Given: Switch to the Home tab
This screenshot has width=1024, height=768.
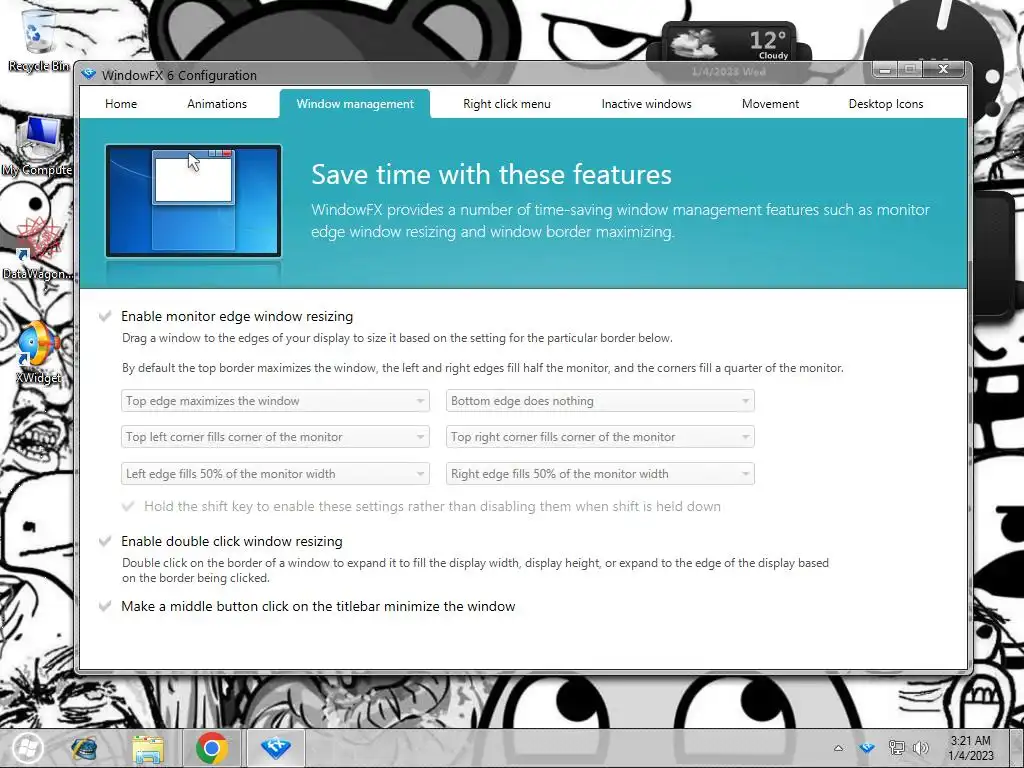Looking at the screenshot, I should (x=121, y=104).
